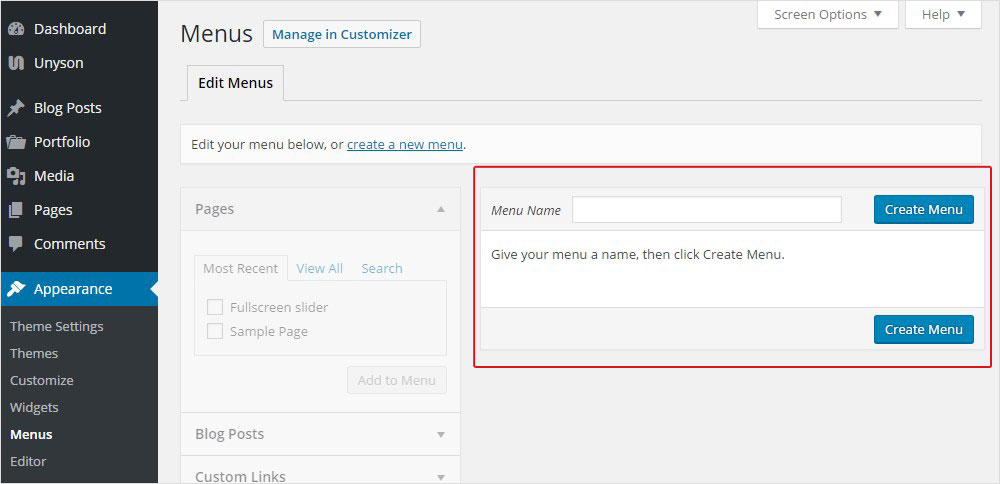Switch to the View All tab
This screenshot has width=1000, height=484.
click(x=319, y=268)
